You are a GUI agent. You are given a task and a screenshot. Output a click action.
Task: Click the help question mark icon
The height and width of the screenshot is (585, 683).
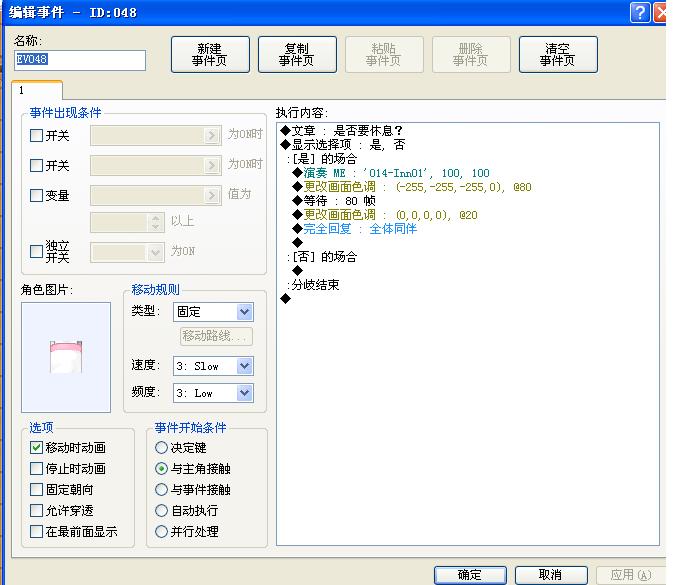(x=640, y=12)
